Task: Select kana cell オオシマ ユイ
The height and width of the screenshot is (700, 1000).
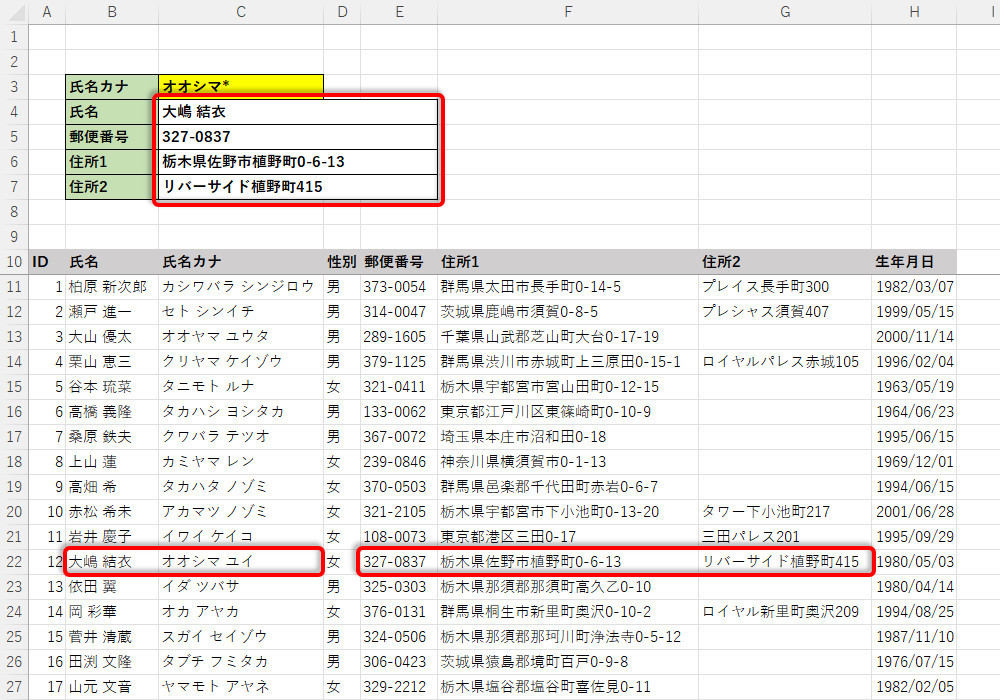Action: (x=240, y=562)
